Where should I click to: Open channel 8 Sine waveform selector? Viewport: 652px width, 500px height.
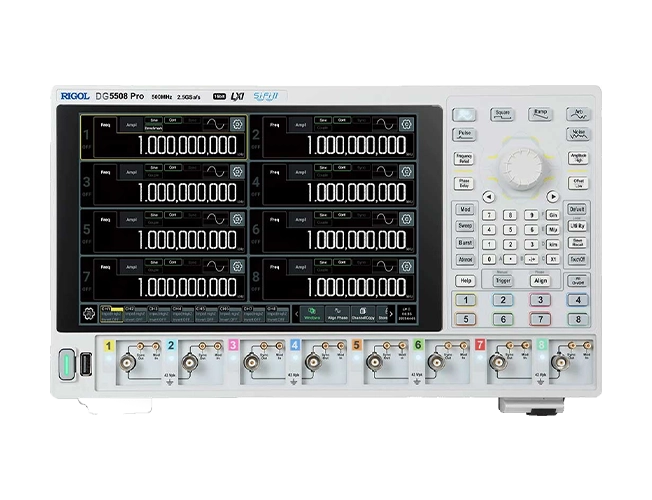[323, 262]
